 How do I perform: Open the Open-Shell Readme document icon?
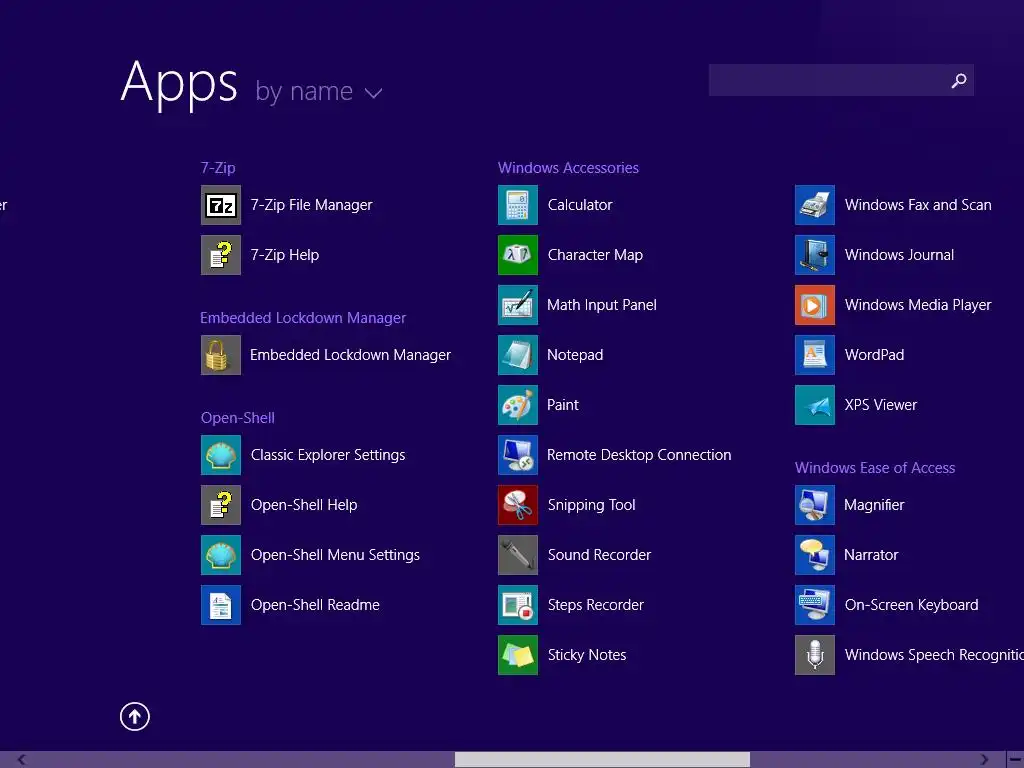[221, 605]
